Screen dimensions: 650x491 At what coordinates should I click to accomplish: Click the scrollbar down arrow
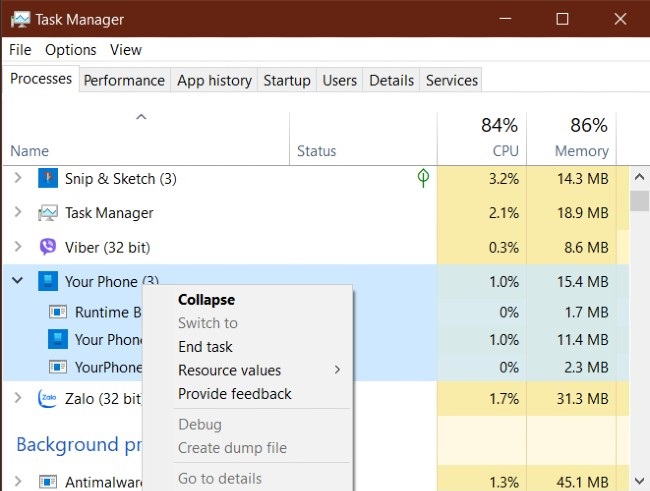[x=639, y=481]
